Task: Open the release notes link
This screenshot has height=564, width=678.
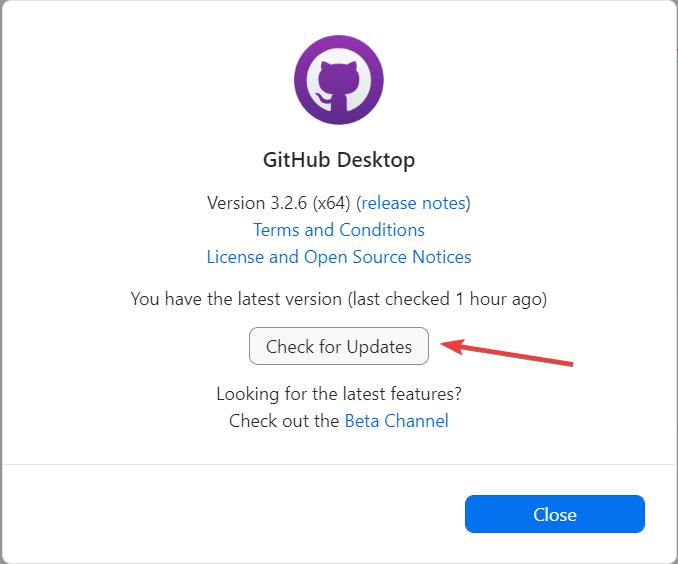Action: [413, 203]
